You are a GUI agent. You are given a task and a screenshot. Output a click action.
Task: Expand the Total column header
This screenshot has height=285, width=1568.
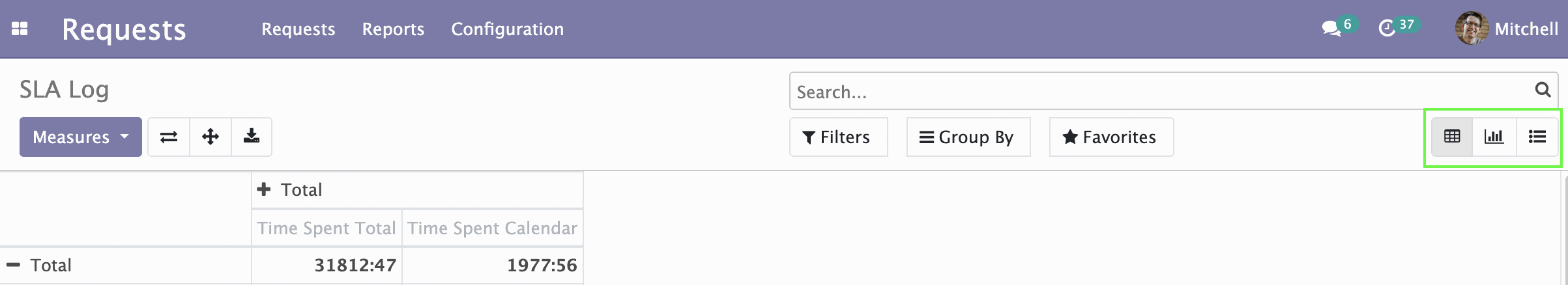[290, 189]
